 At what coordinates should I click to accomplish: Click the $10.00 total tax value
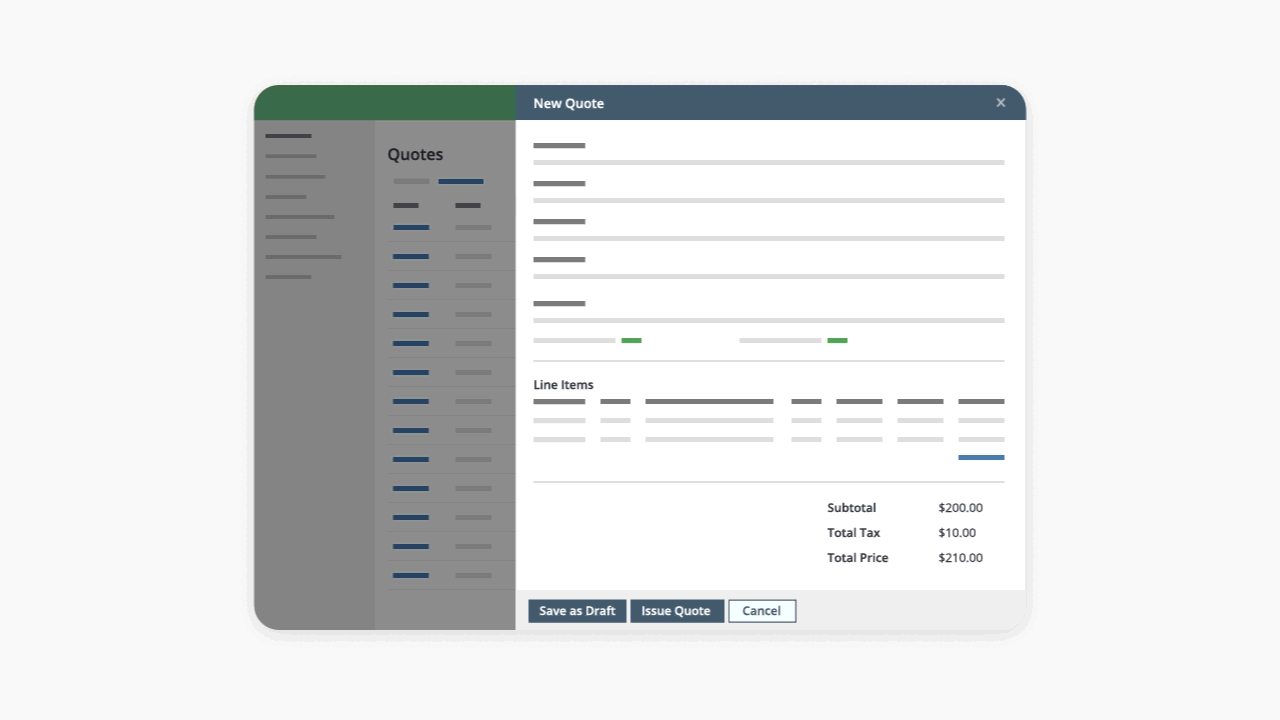957,533
